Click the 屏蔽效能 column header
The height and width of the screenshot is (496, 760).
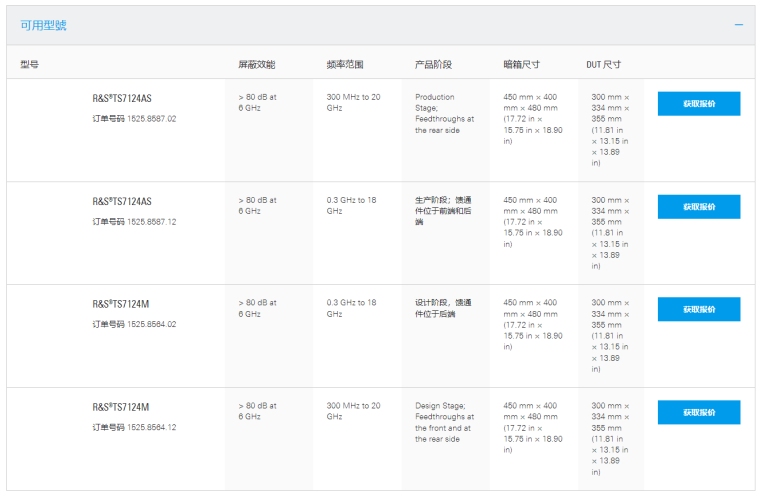coord(256,65)
